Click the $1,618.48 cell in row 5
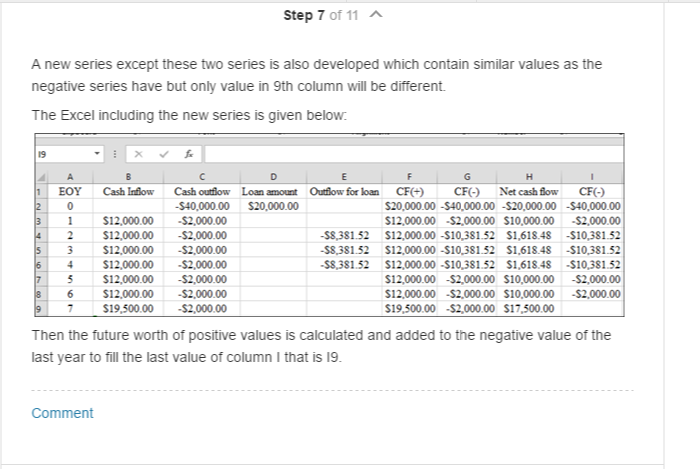The width and height of the screenshot is (700, 469). pos(529,250)
